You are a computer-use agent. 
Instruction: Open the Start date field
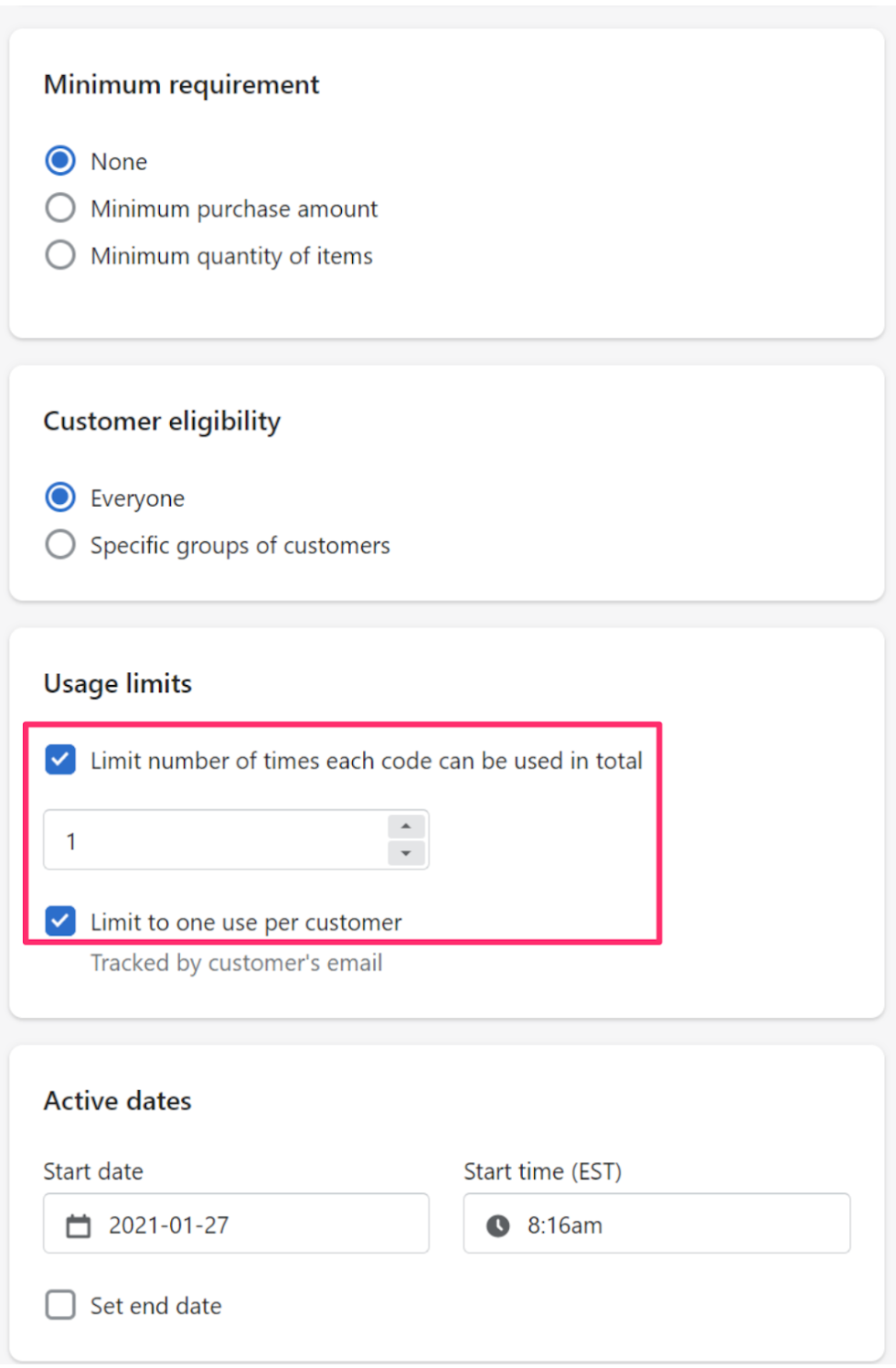pos(236,1224)
